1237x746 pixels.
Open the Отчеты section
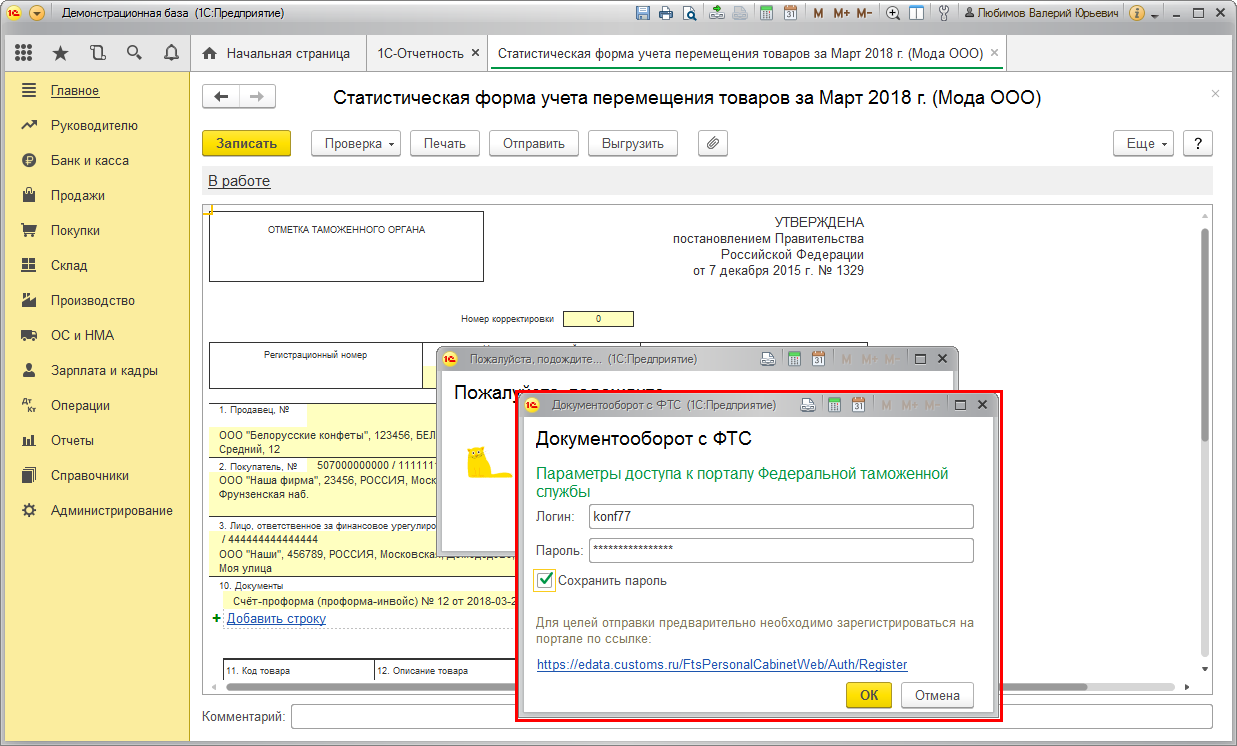click(72, 441)
